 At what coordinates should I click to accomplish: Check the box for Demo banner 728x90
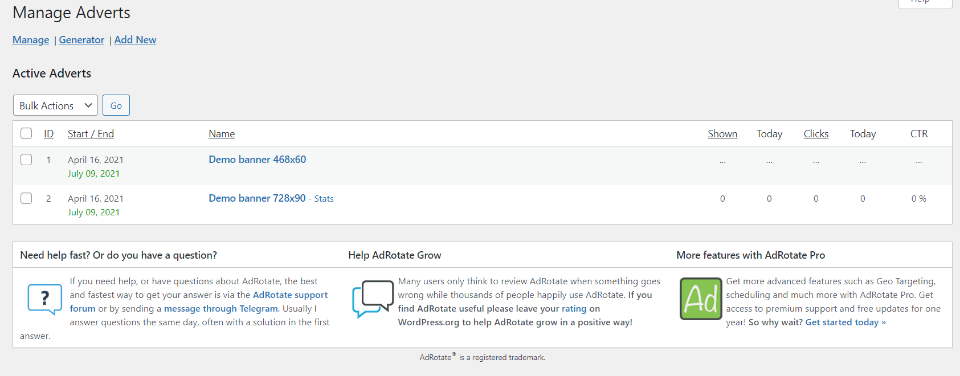(x=26, y=198)
